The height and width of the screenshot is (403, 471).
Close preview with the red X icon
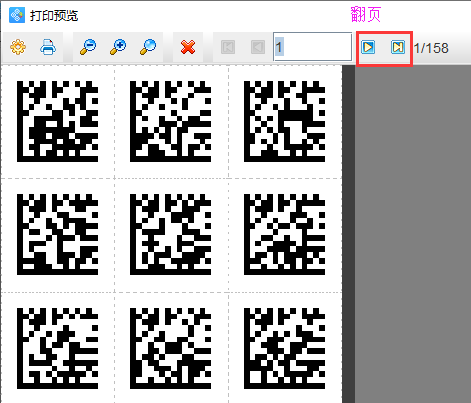pyautogui.click(x=188, y=47)
